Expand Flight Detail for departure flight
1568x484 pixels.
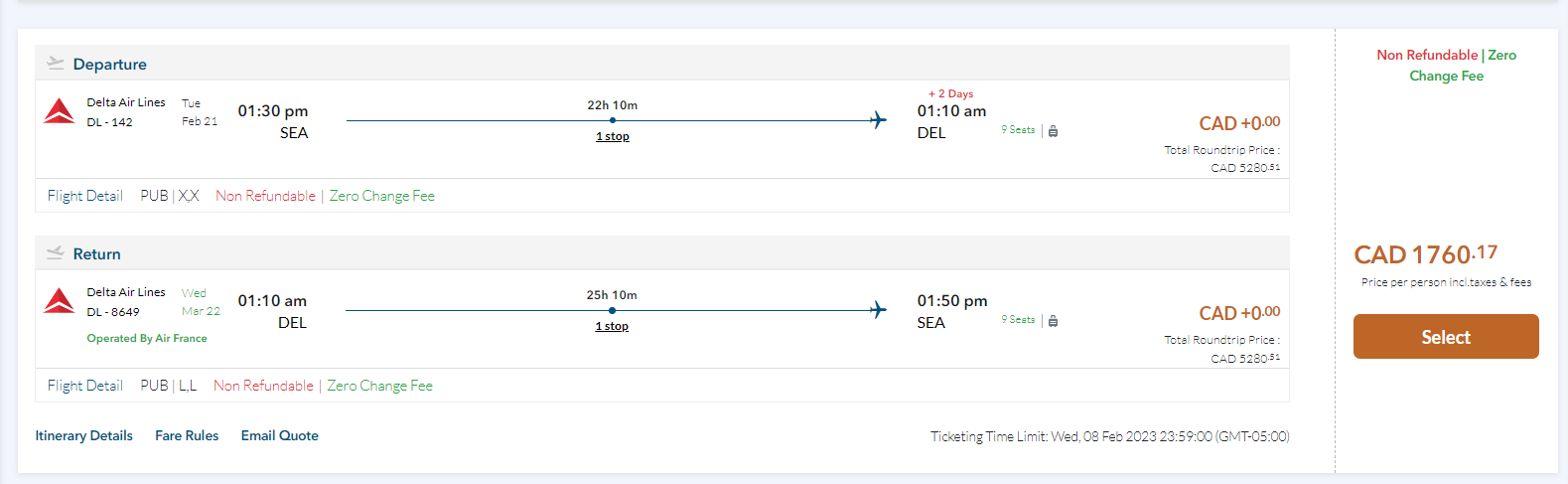[85, 196]
